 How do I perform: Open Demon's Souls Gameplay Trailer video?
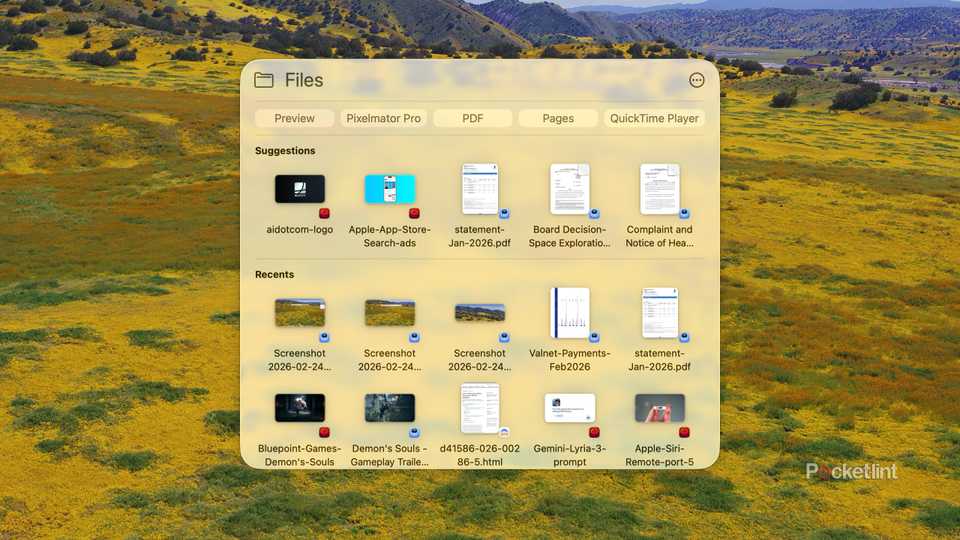(389, 408)
